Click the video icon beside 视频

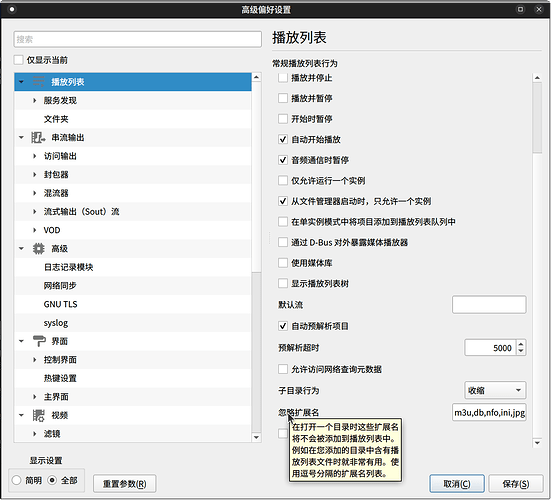(39, 415)
